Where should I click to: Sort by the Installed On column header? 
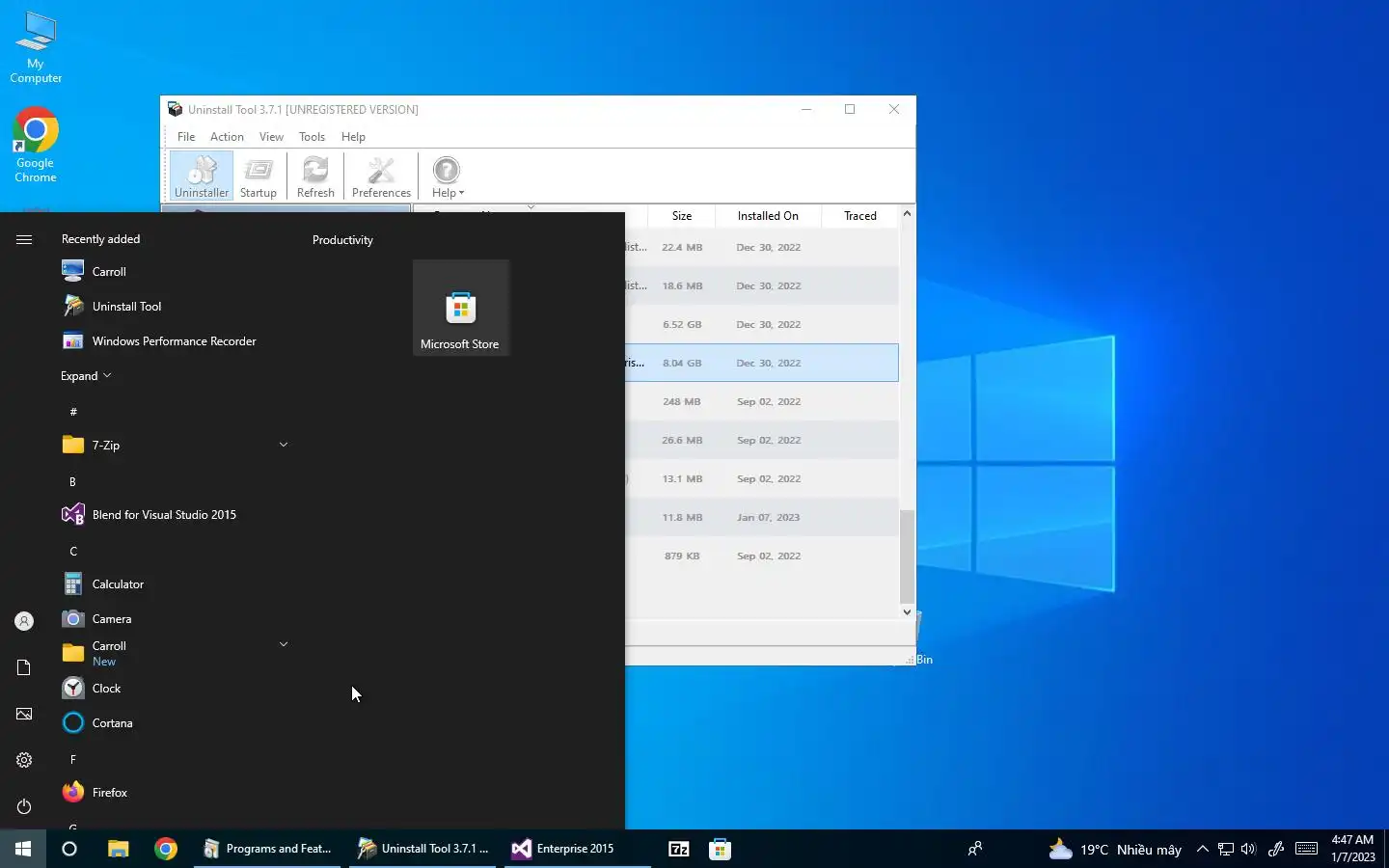click(x=768, y=216)
